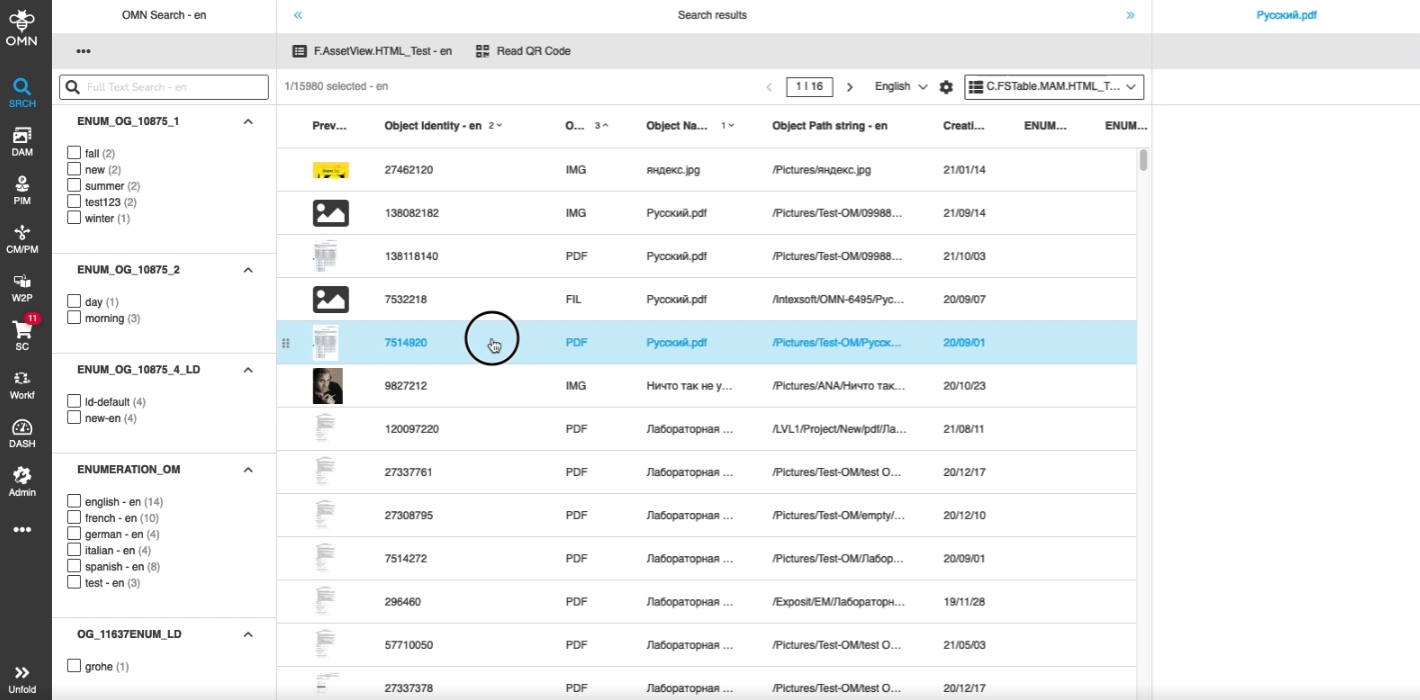Enable the 'morning' filter checkbox
Image resolution: width=1420 pixels, height=700 pixels.
click(x=74, y=318)
